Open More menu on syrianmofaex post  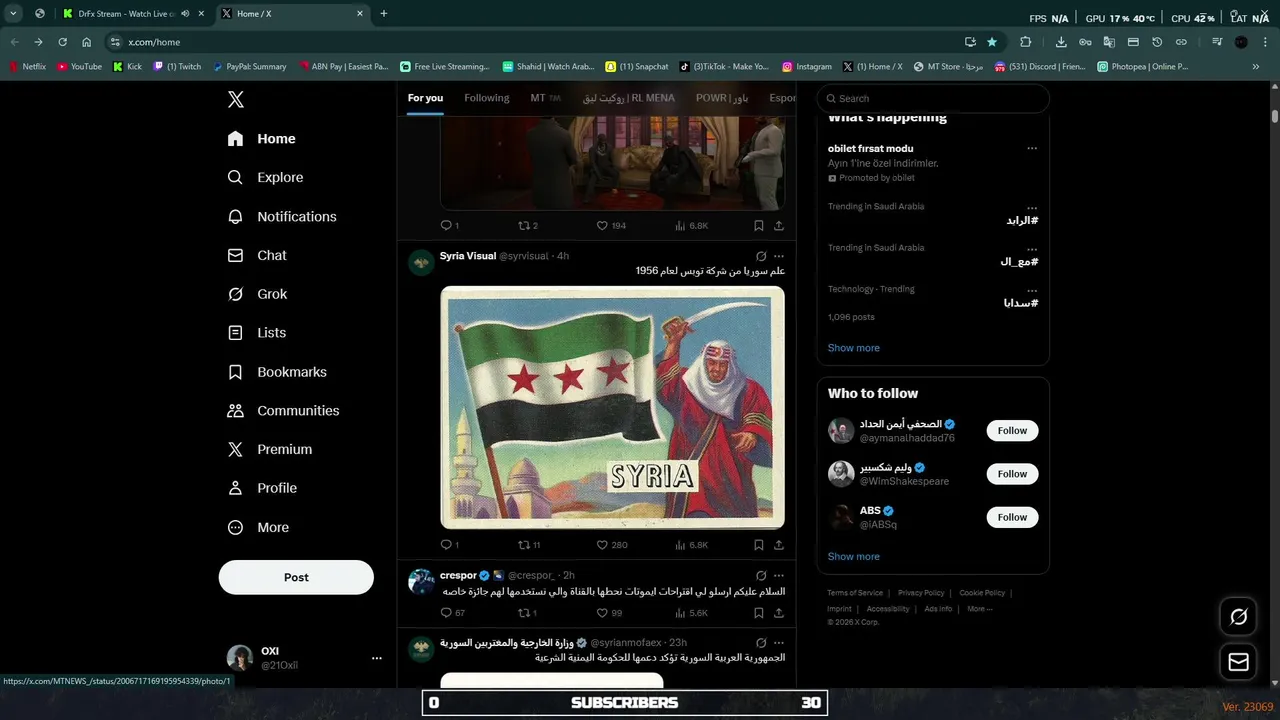click(779, 643)
